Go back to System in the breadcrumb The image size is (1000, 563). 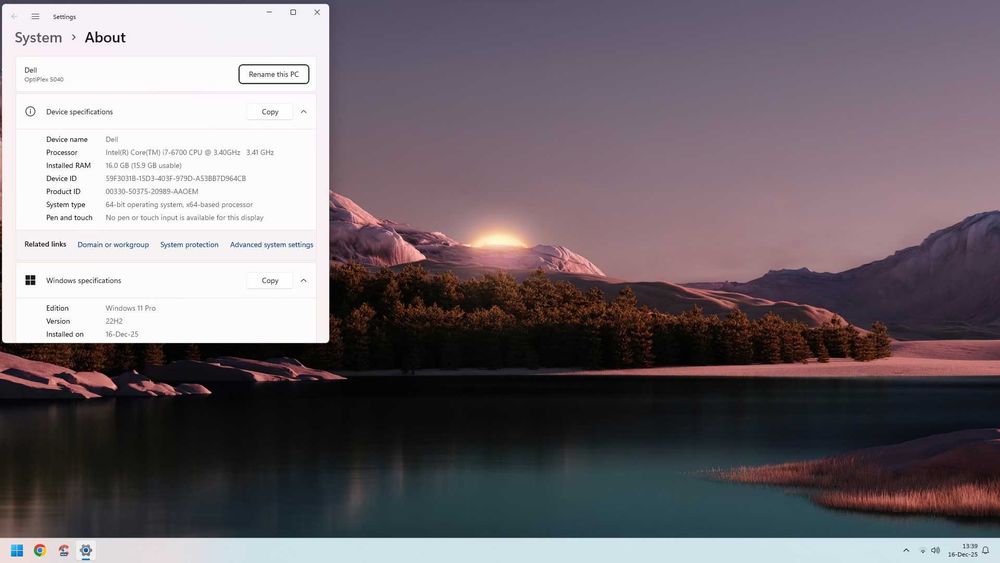click(x=38, y=38)
